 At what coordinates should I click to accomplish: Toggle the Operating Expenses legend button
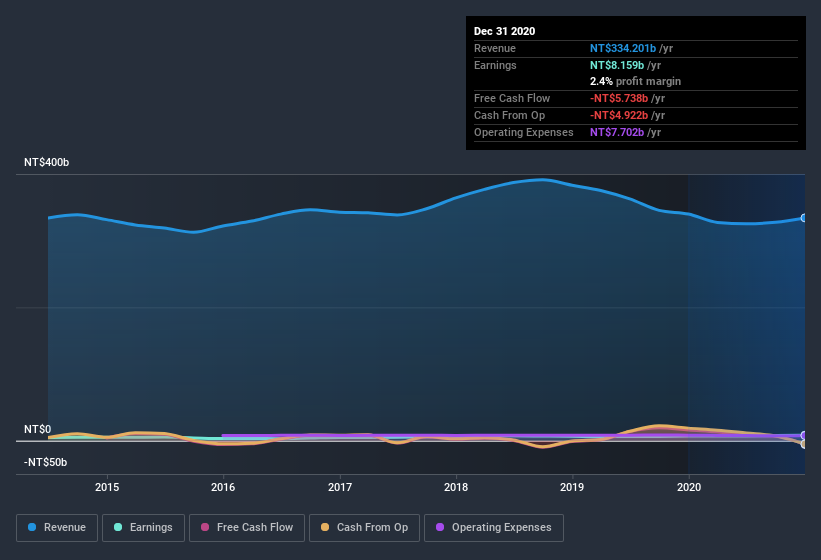494,528
